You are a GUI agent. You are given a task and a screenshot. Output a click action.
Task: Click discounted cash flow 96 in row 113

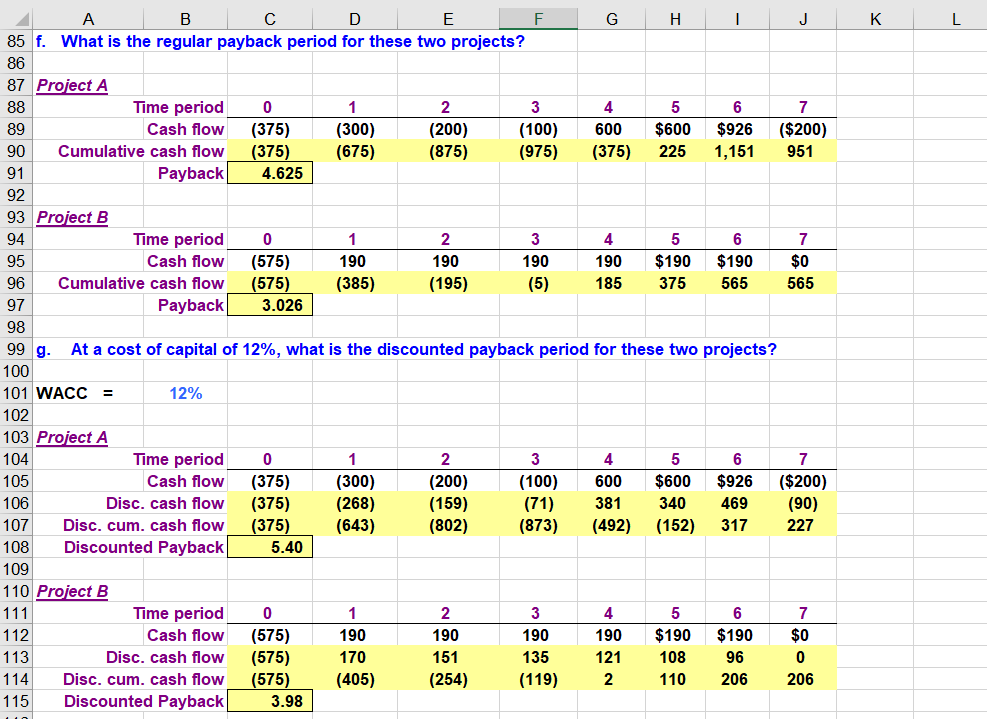coord(735,658)
